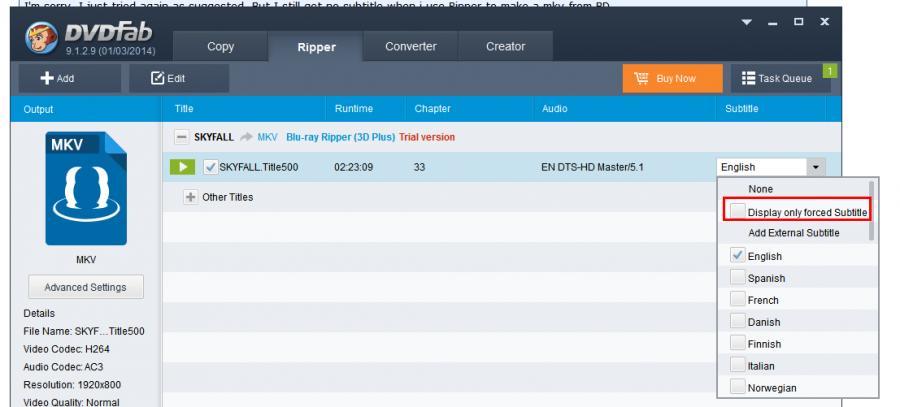
Task: Select Add External Subtitle from the list
Action: coord(793,233)
